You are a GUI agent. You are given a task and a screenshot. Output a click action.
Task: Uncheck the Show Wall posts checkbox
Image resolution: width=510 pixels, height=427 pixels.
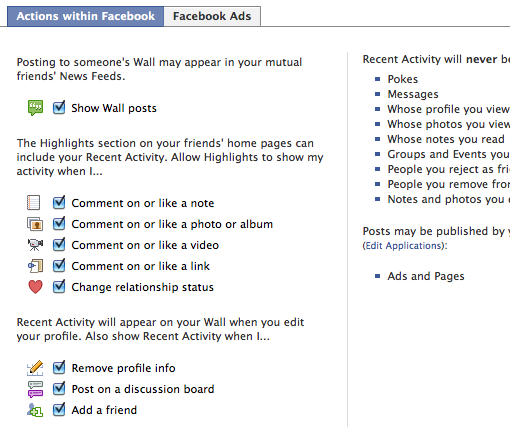click(59, 107)
